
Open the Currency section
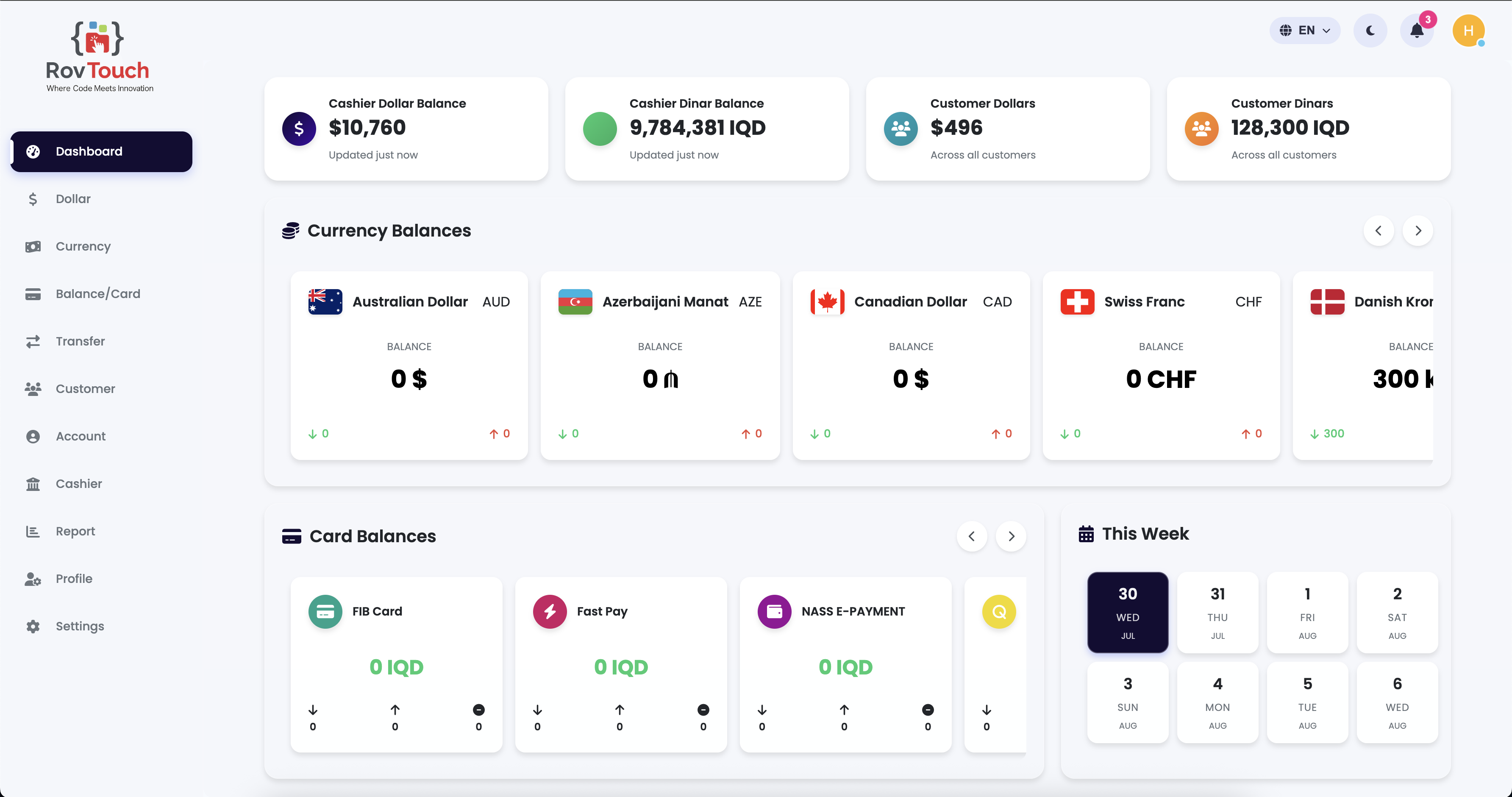pyautogui.click(x=102, y=247)
